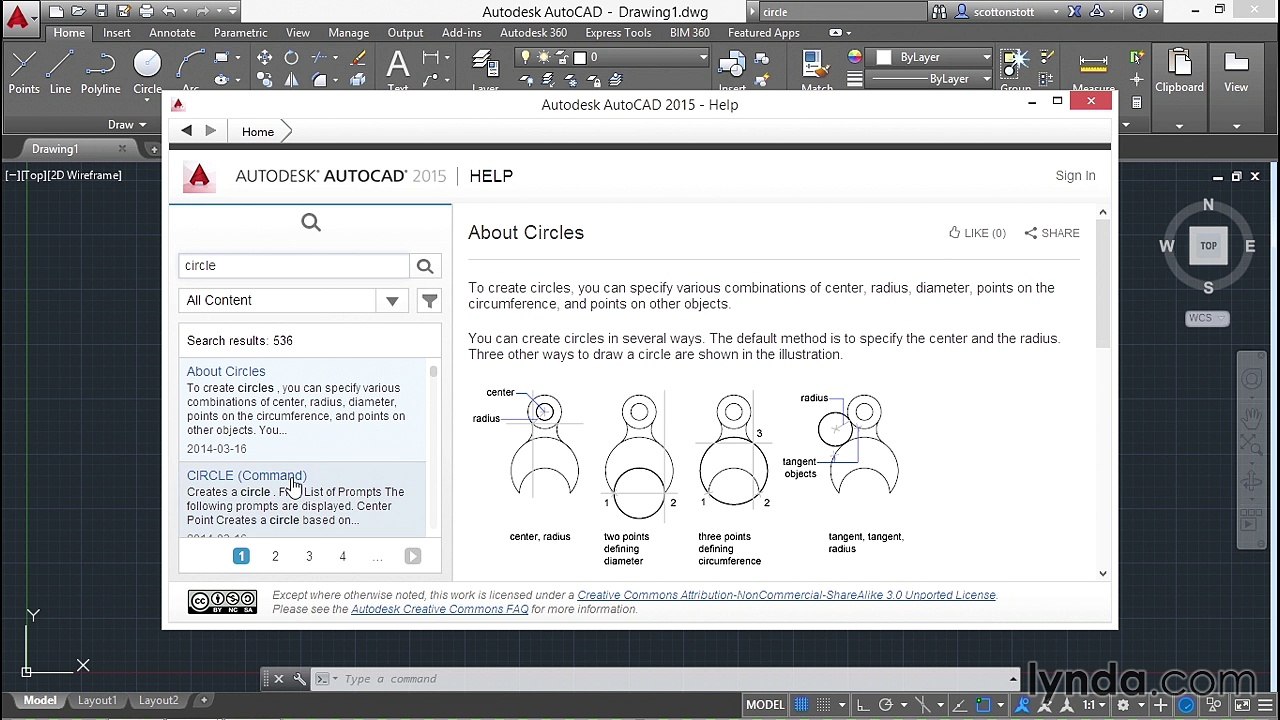Switch to the Manage ribbon tab
This screenshot has height=720, width=1280.
348,33
